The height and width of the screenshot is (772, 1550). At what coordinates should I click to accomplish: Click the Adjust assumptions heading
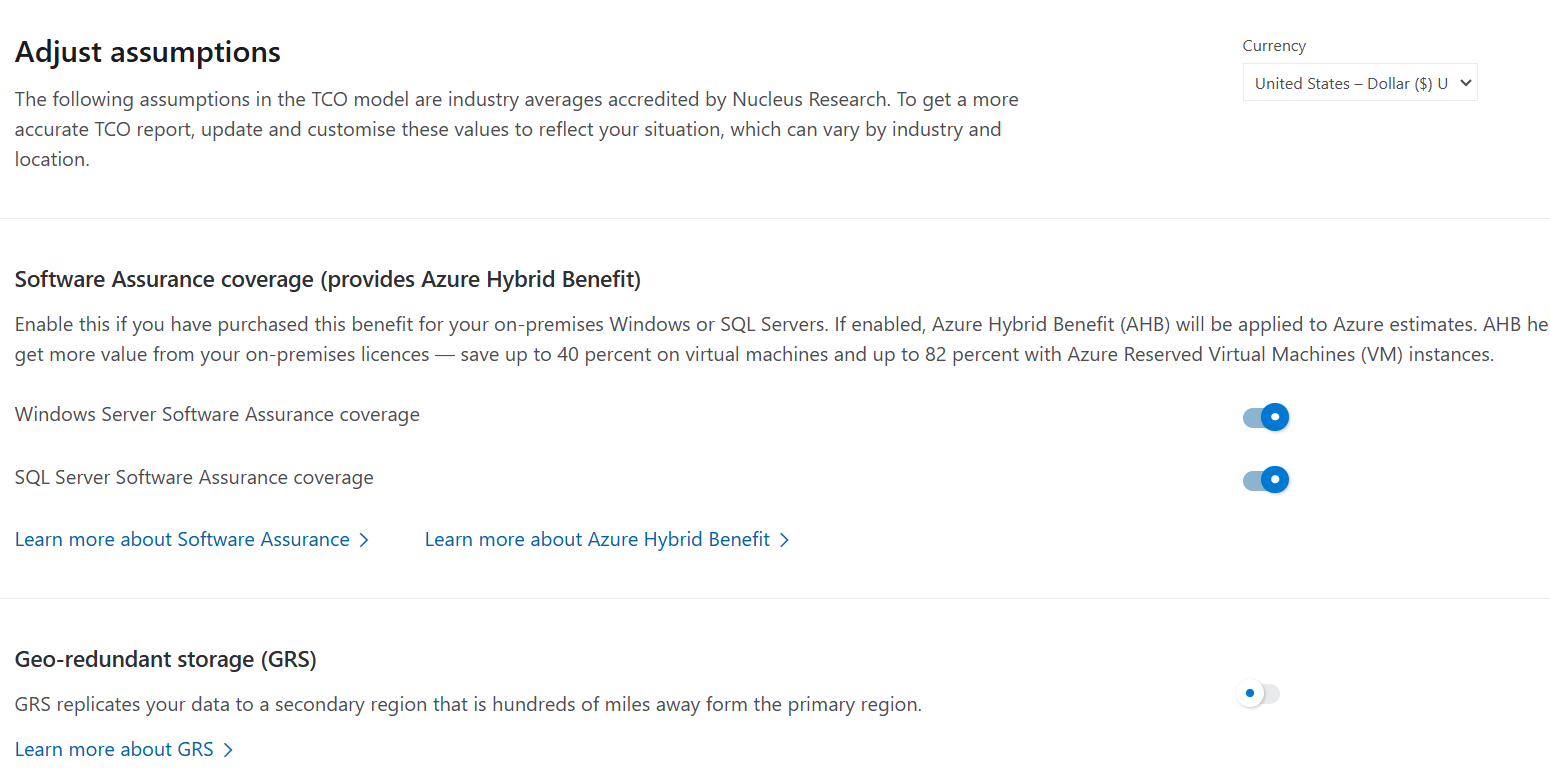(148, 52)
